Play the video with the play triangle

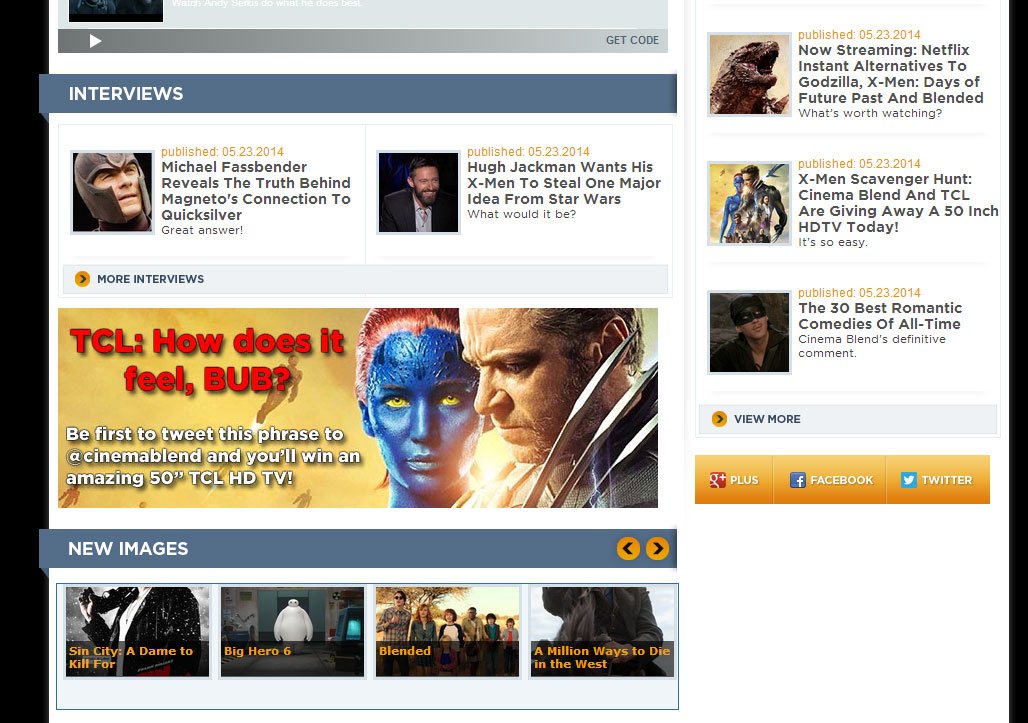pos(95,41)
